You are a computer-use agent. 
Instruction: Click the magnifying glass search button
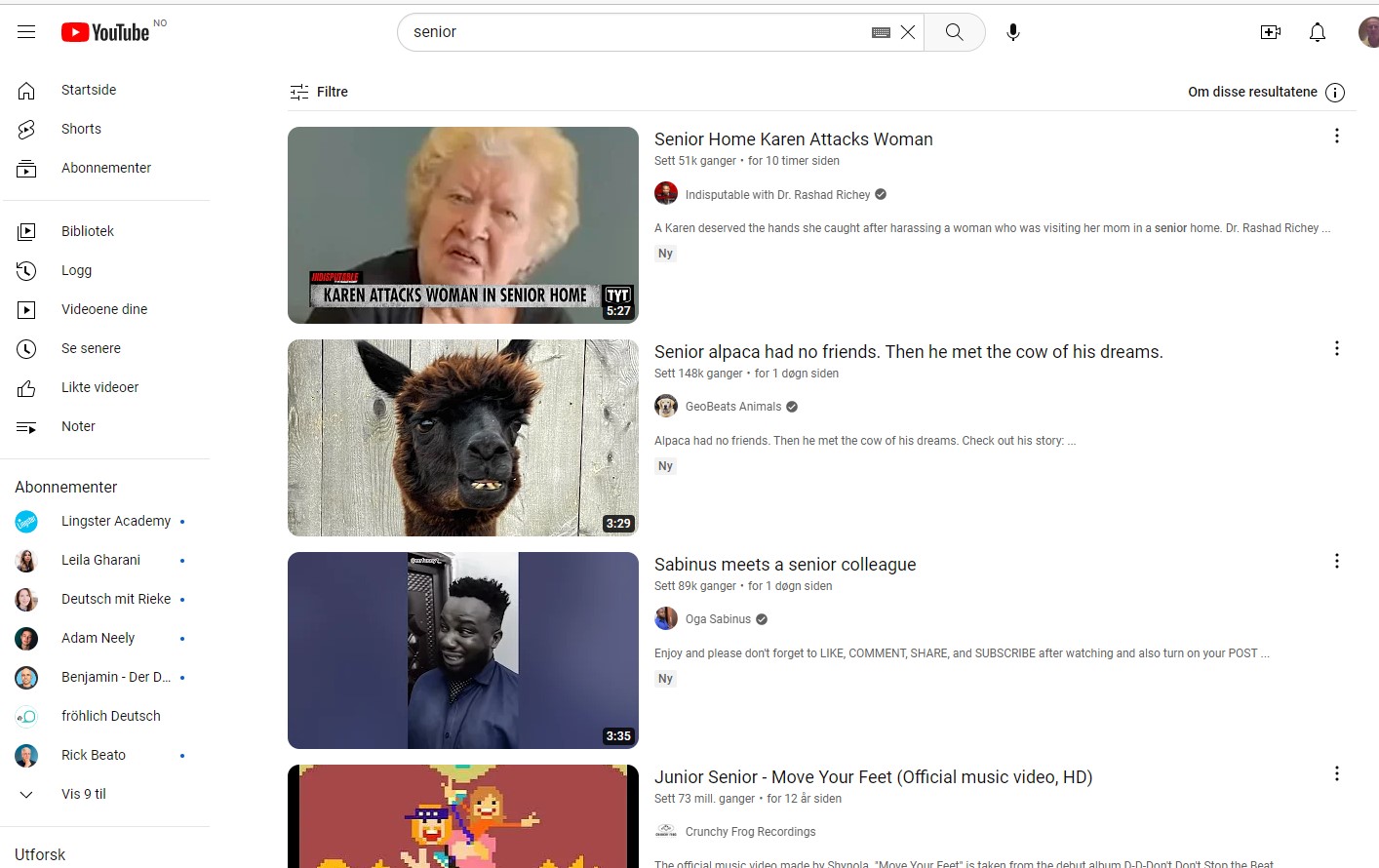point(954,32)
